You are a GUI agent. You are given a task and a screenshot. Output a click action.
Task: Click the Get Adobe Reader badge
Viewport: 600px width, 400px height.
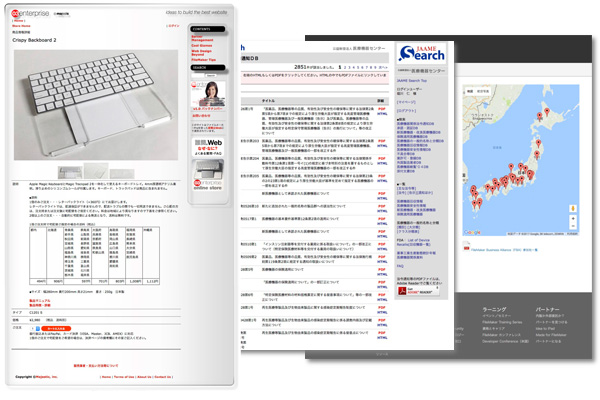tap(418, 291)
